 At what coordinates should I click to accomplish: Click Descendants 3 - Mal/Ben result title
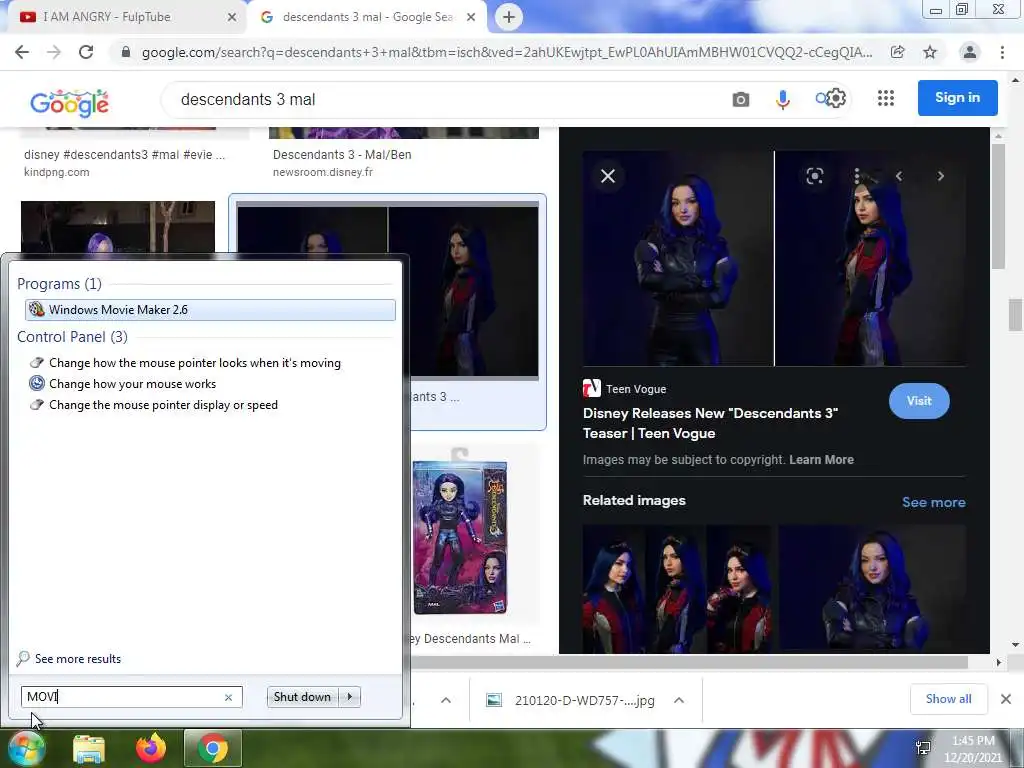[342, 155]
